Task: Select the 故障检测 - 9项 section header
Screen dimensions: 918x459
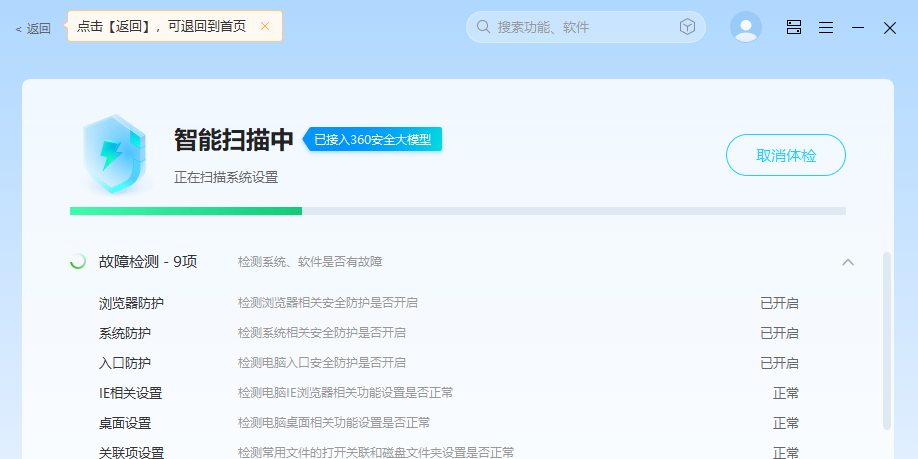Action: (x=148, y=262)
